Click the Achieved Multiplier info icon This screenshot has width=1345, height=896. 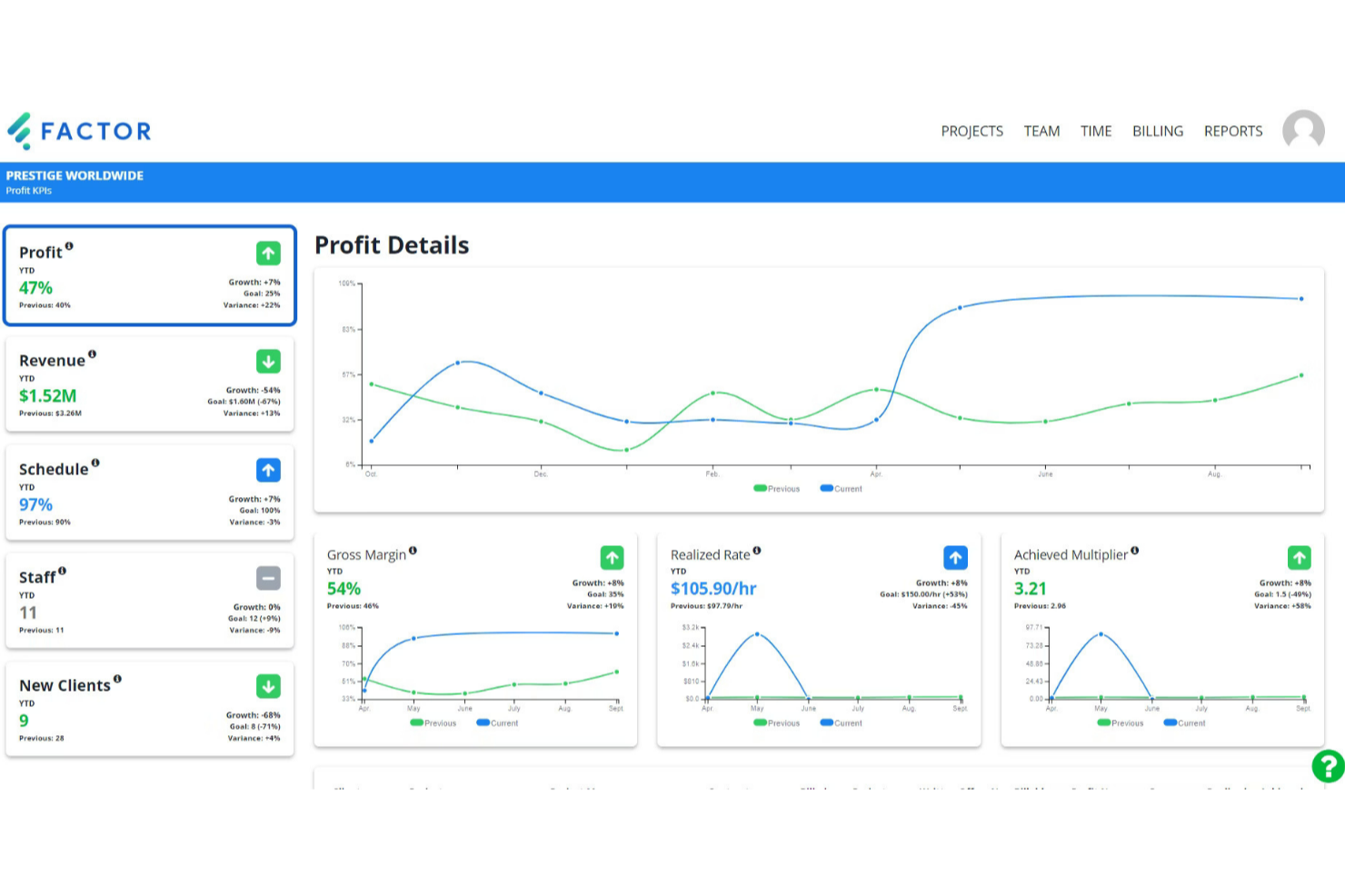click(1136, 550)
